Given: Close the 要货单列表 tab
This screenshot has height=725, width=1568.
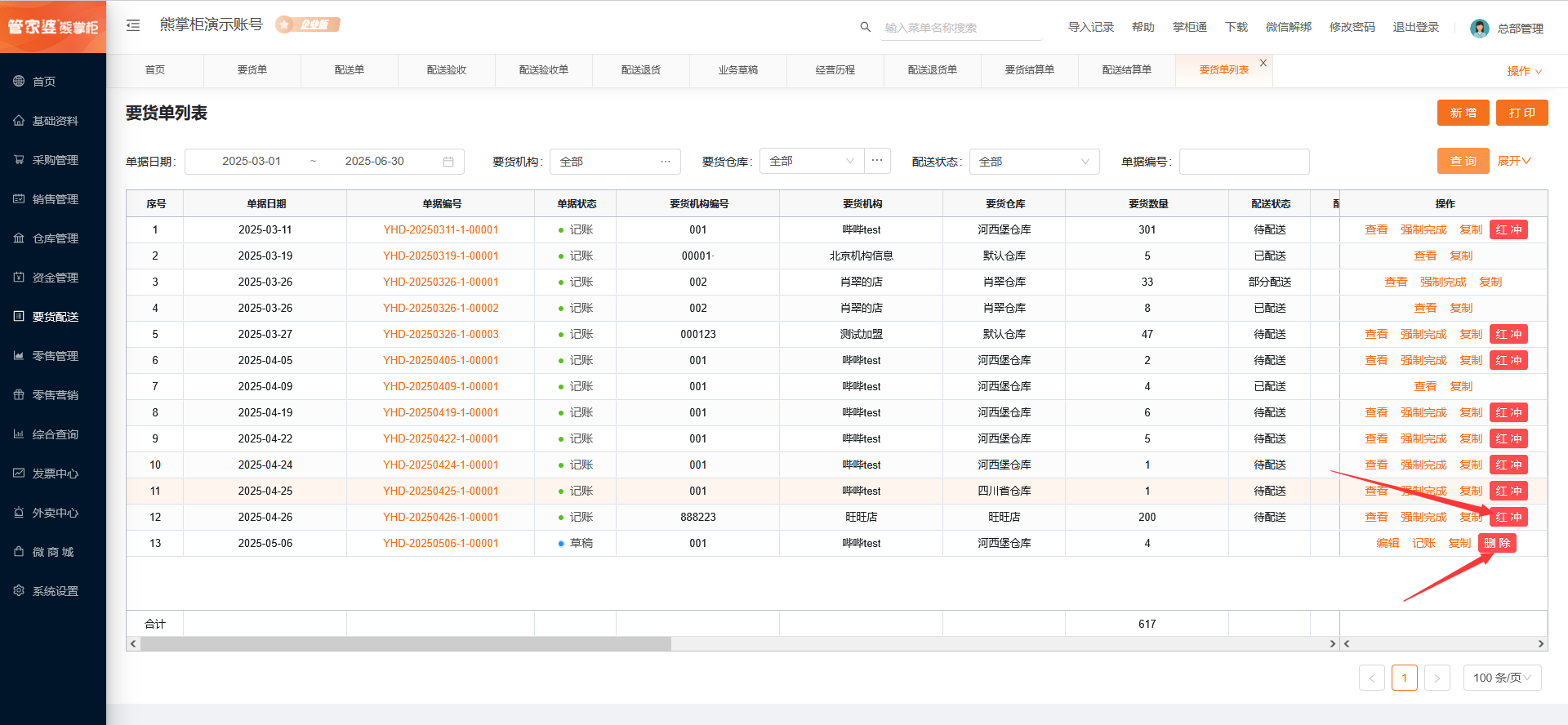Looking at the screenshot, I should [x=1263, y=63].
